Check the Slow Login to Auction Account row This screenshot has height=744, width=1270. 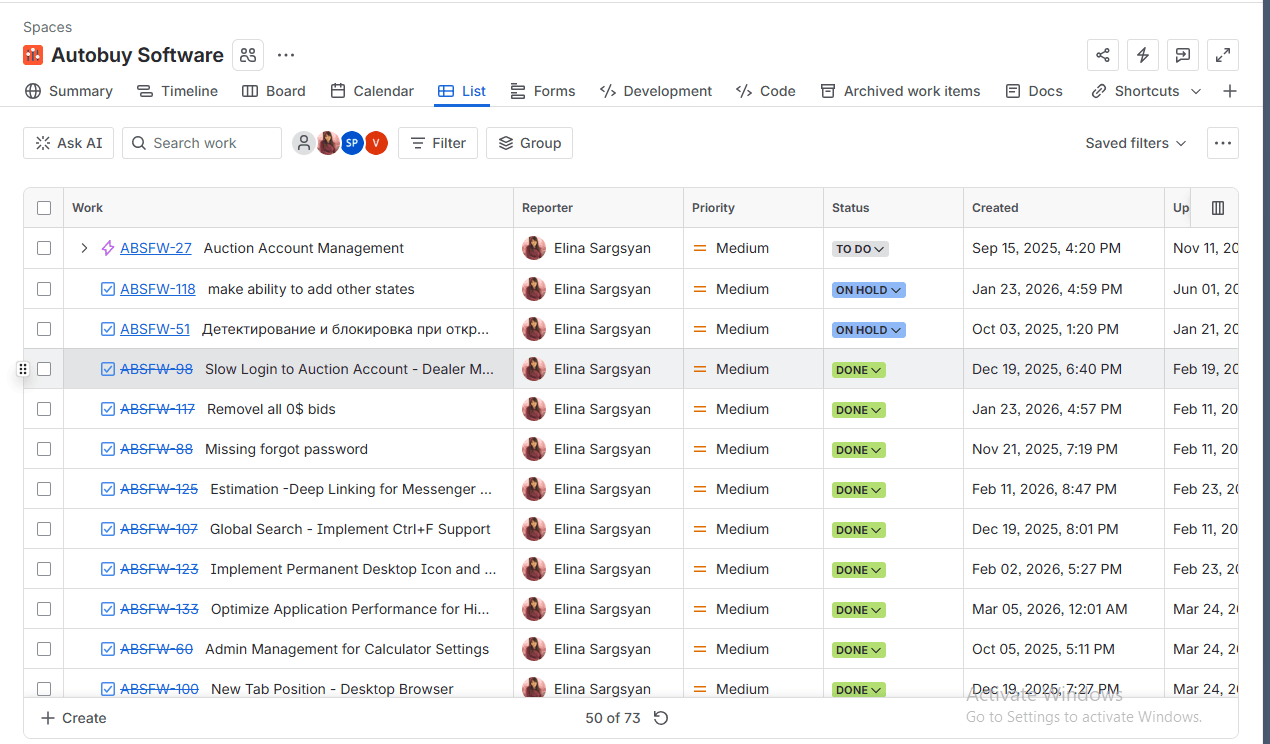44,369
